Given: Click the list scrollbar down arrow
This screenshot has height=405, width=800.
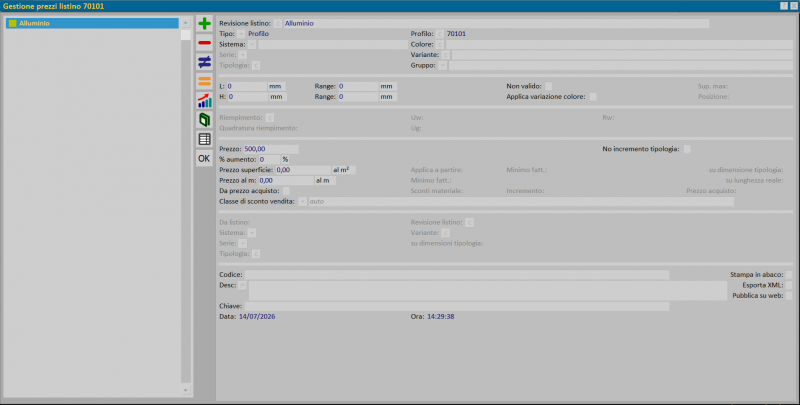Looking at the screenshot, I should (186, 390).
